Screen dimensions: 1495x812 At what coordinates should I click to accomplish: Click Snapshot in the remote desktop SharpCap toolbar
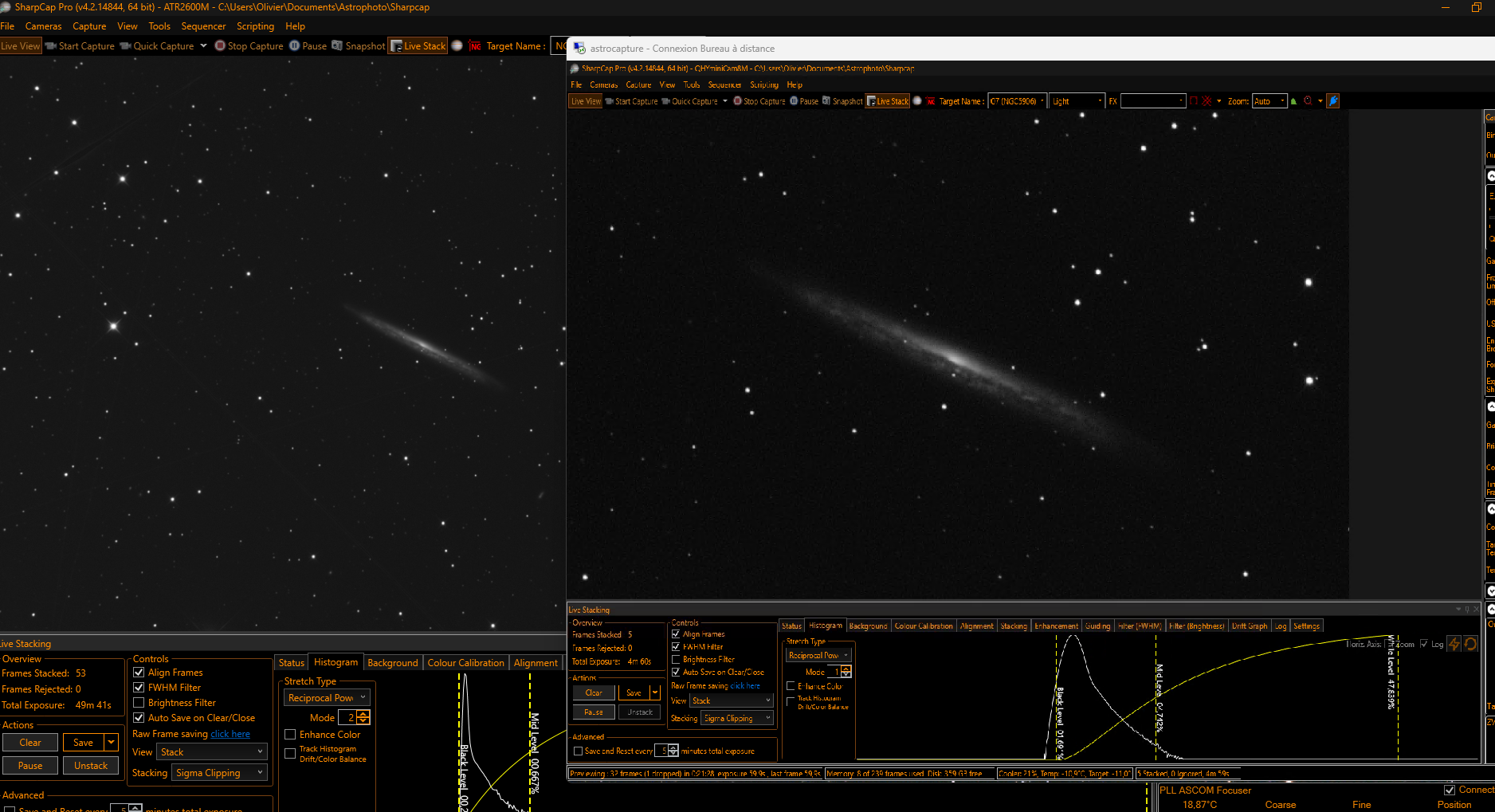pos(842,101)
